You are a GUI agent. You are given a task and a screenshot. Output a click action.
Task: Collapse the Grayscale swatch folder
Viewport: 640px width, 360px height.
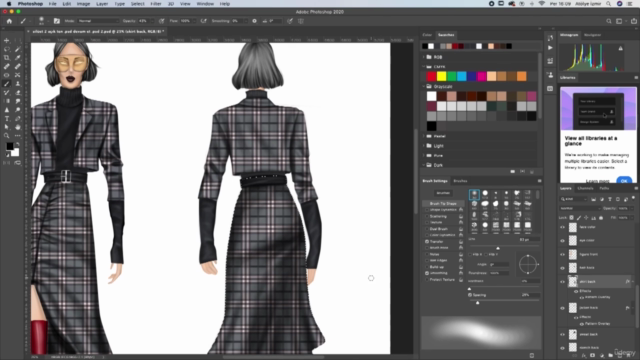click(424, 87)
